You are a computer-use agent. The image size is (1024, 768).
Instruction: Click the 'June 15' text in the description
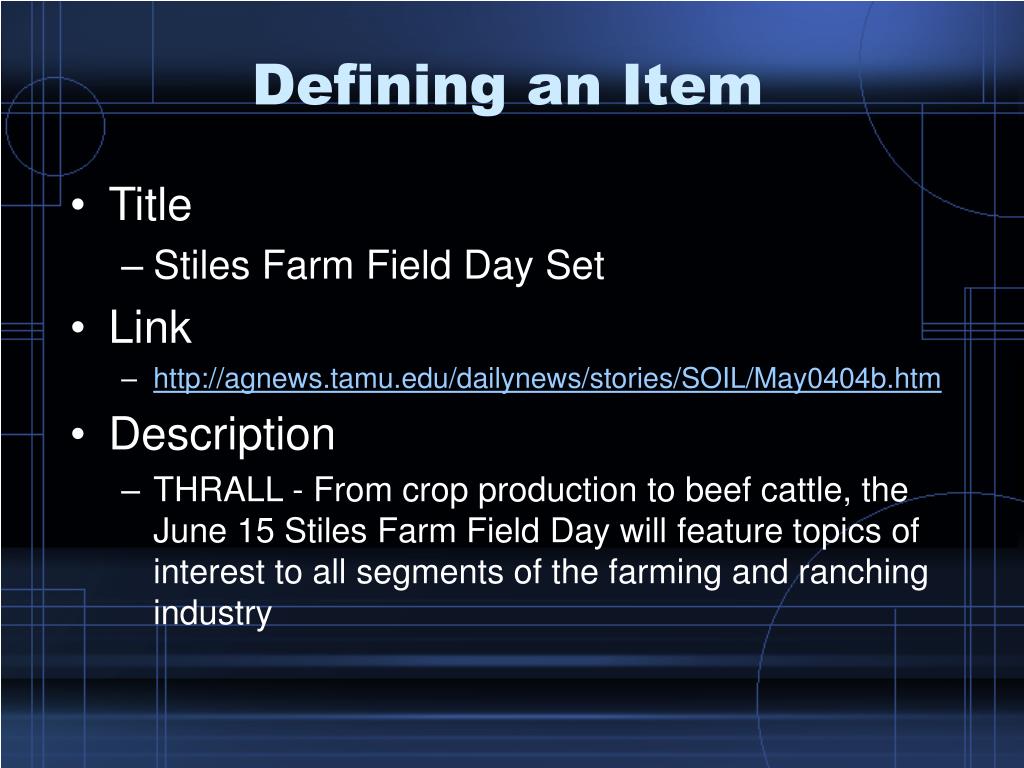pyautogui.click(x=214, y=530)
